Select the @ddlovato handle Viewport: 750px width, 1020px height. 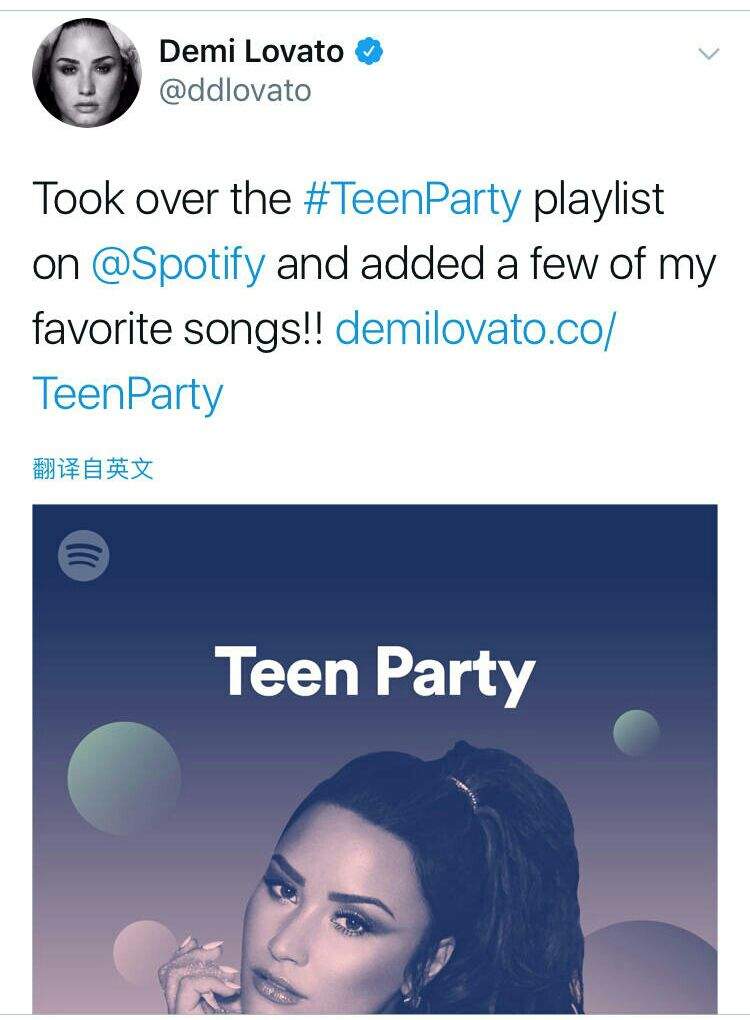coord(235,90)
